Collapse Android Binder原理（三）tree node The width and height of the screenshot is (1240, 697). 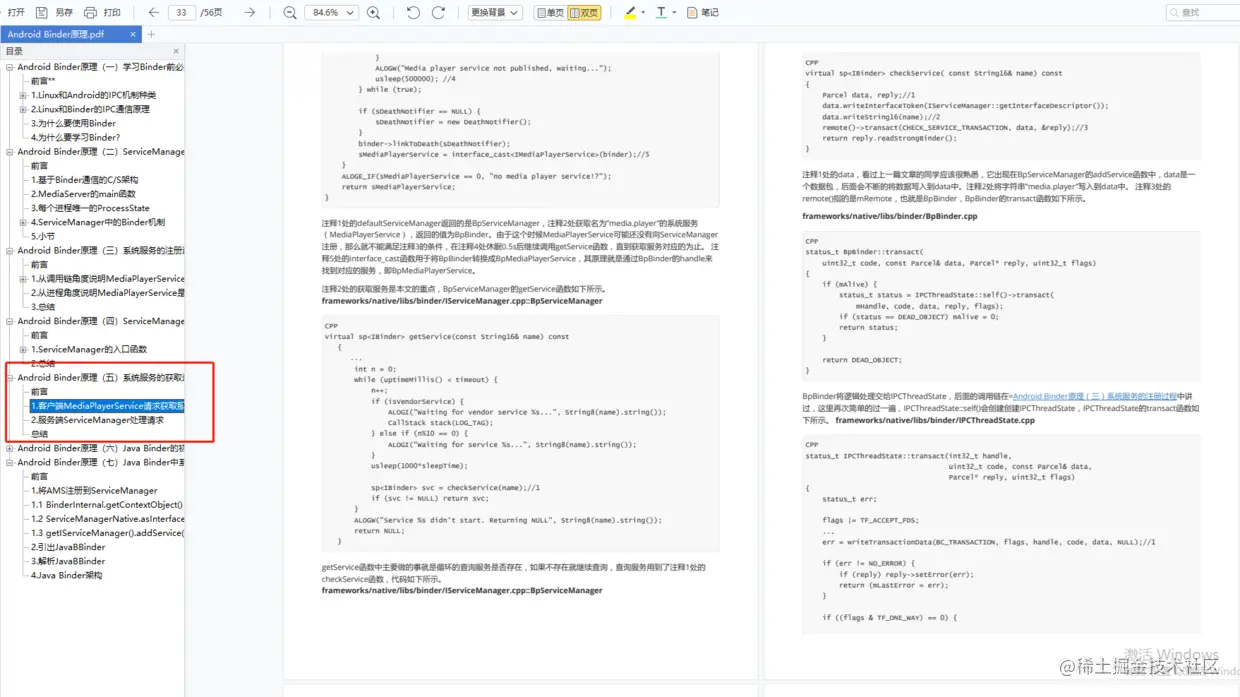click(10, 251)
